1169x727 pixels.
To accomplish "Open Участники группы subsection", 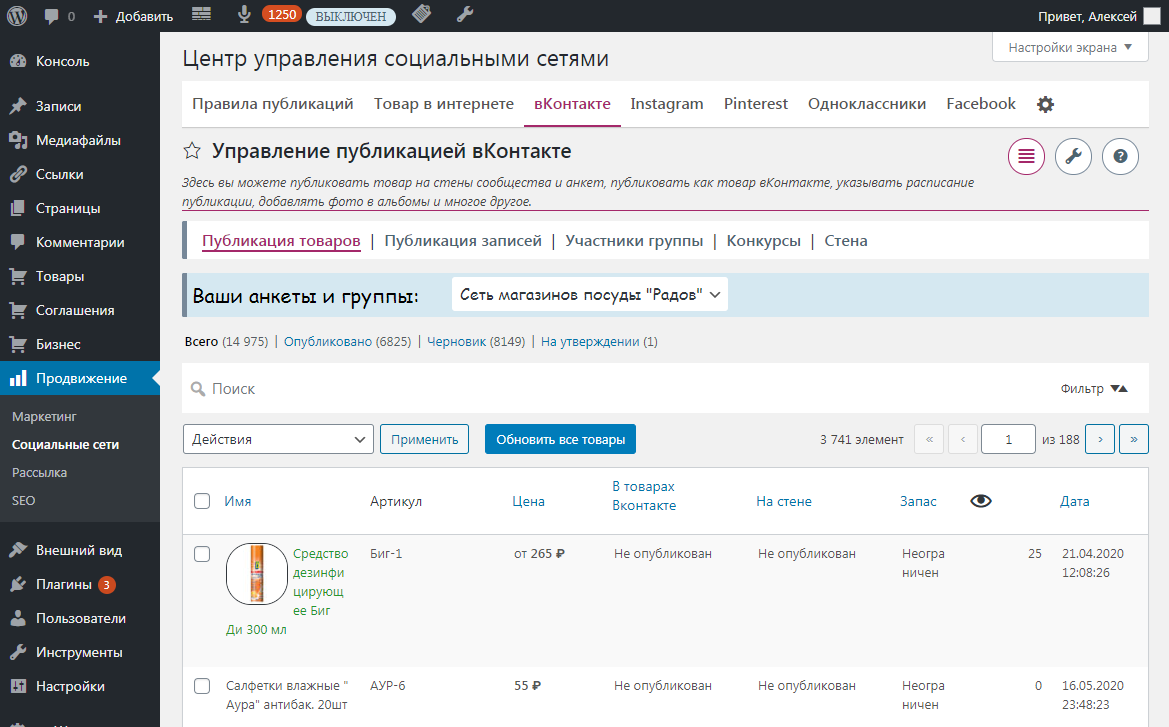I will [634, 241].
